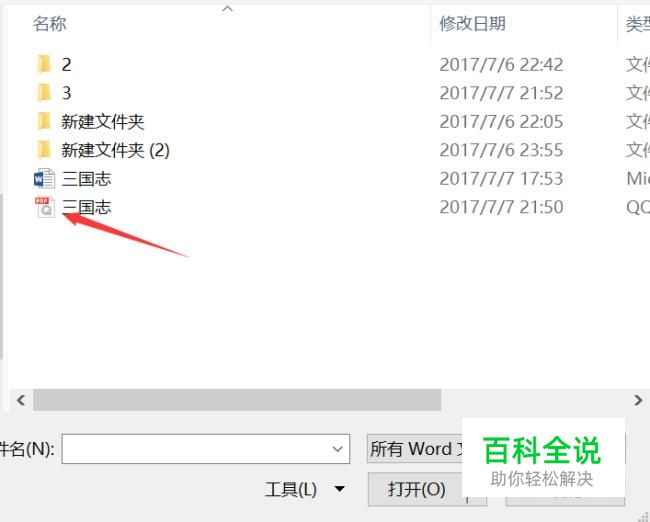
Task: Select the 新建文件夹 (2) folder name
Action: tap(116, 150)
